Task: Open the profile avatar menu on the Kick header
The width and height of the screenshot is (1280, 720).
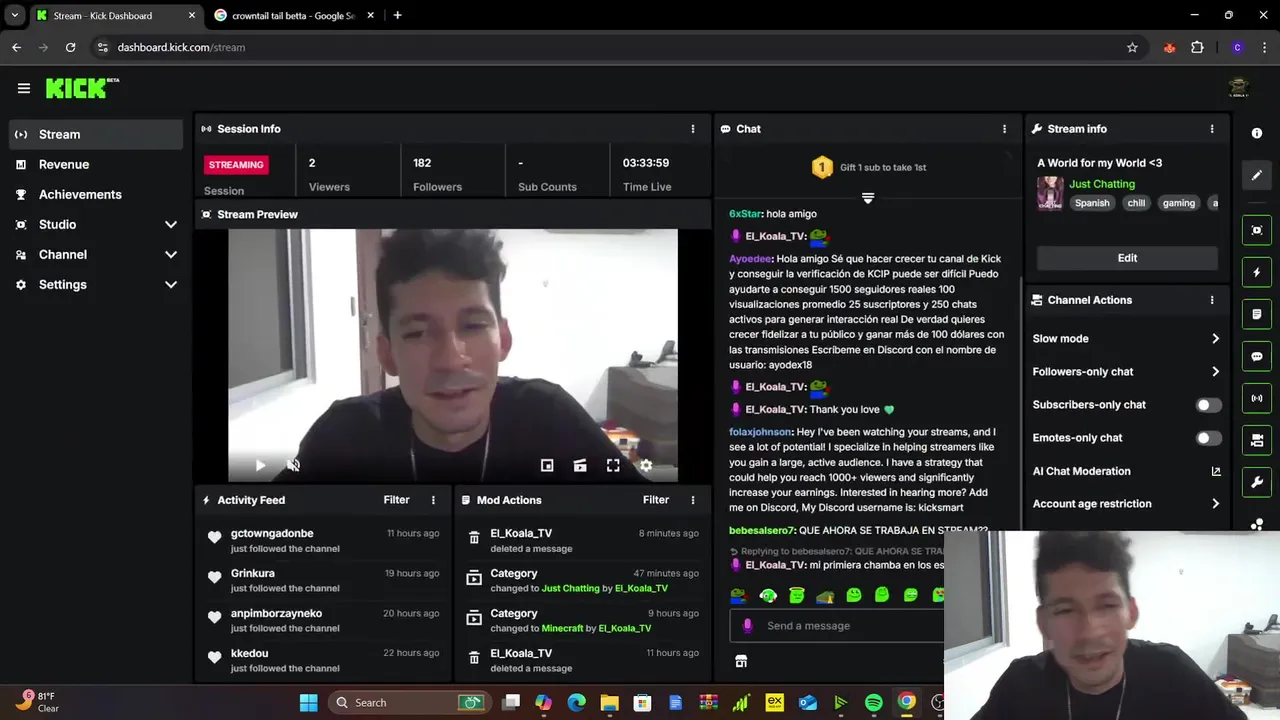Action: 1238,88
